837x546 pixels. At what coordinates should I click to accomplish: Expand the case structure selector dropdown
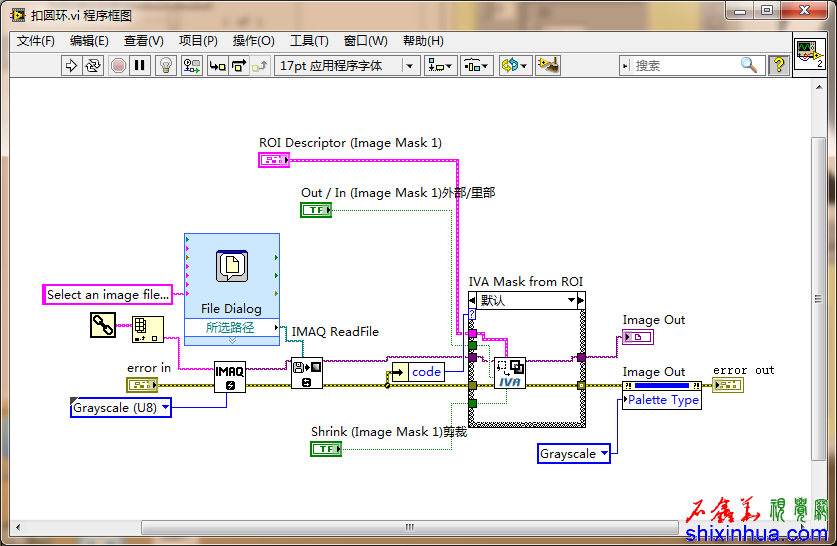572,300
